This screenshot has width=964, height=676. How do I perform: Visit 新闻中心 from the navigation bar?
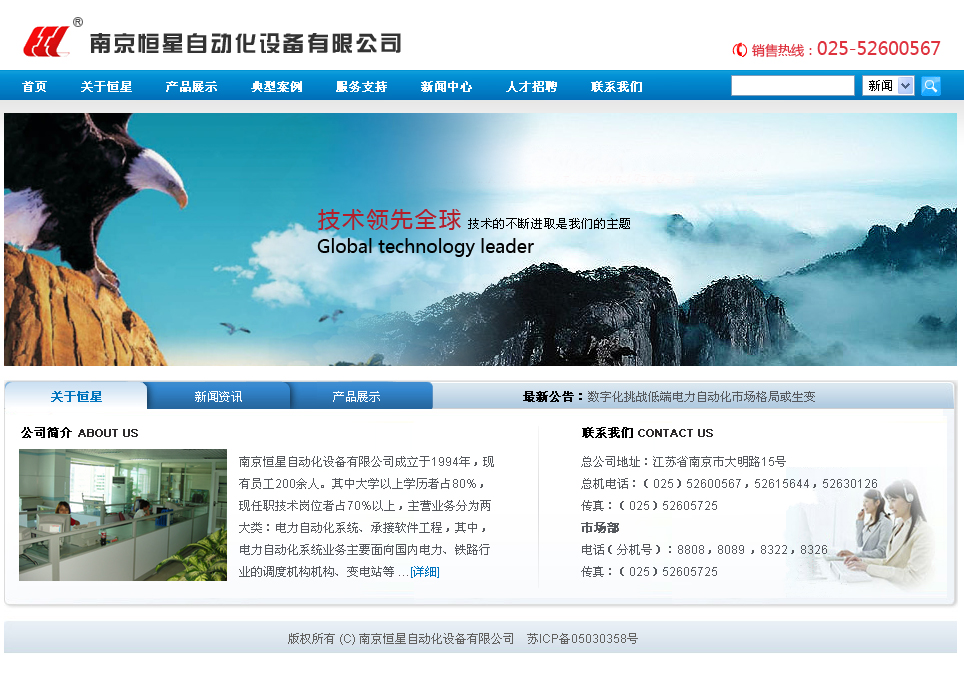click(446, 87)
